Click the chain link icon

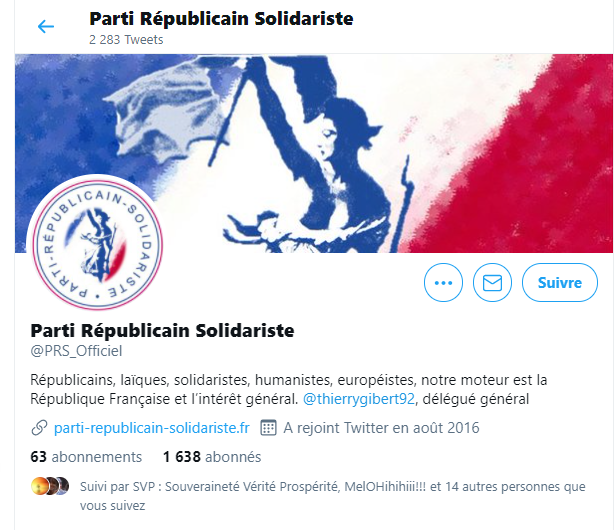[39, 428]
